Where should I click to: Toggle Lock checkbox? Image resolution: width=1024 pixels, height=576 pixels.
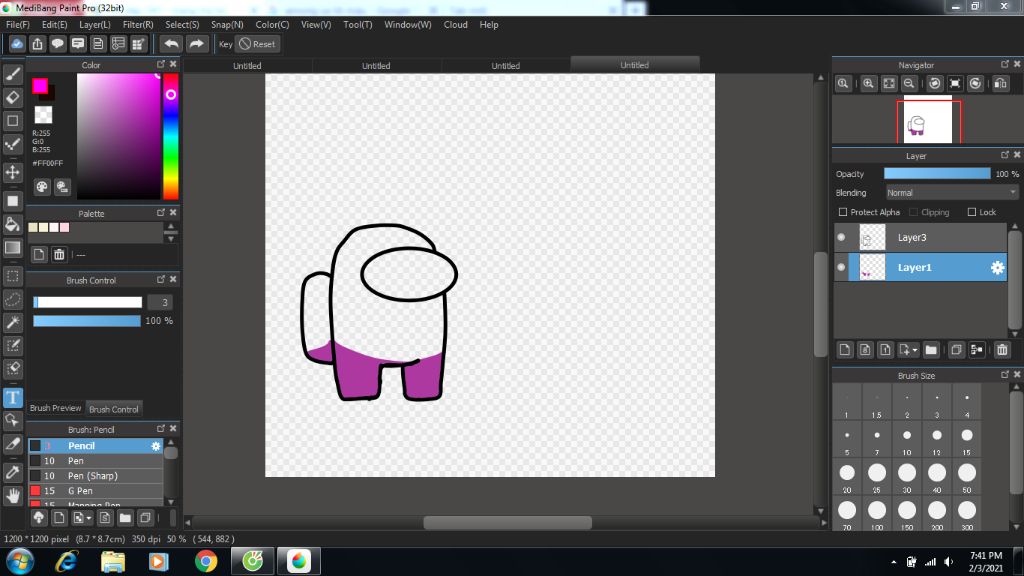tap(971, 212)
